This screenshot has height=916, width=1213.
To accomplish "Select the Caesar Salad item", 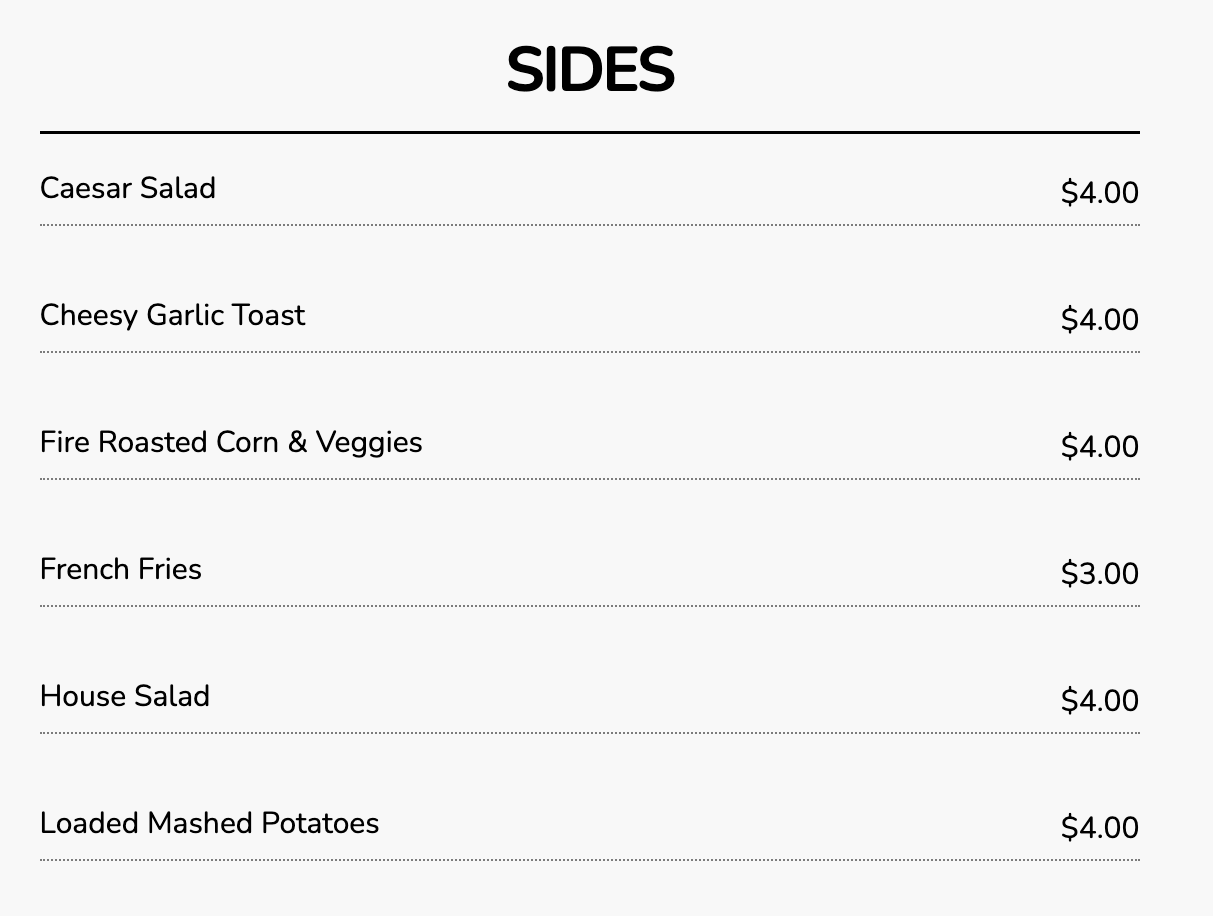I will point(128,188).
